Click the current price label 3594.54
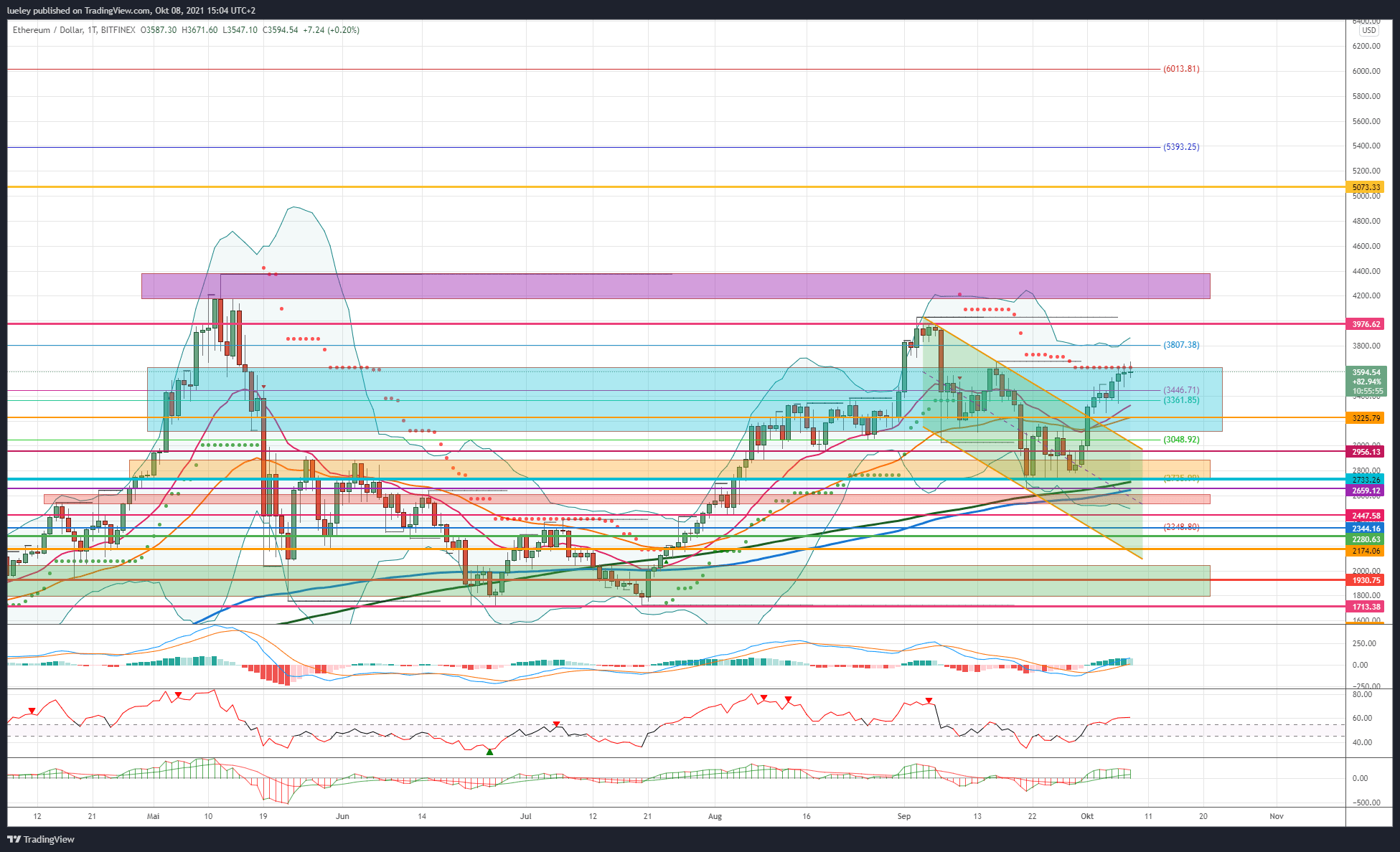The width and height of the screenshot is (1400, 852). pyautogui.click(x=1366, y=372)
